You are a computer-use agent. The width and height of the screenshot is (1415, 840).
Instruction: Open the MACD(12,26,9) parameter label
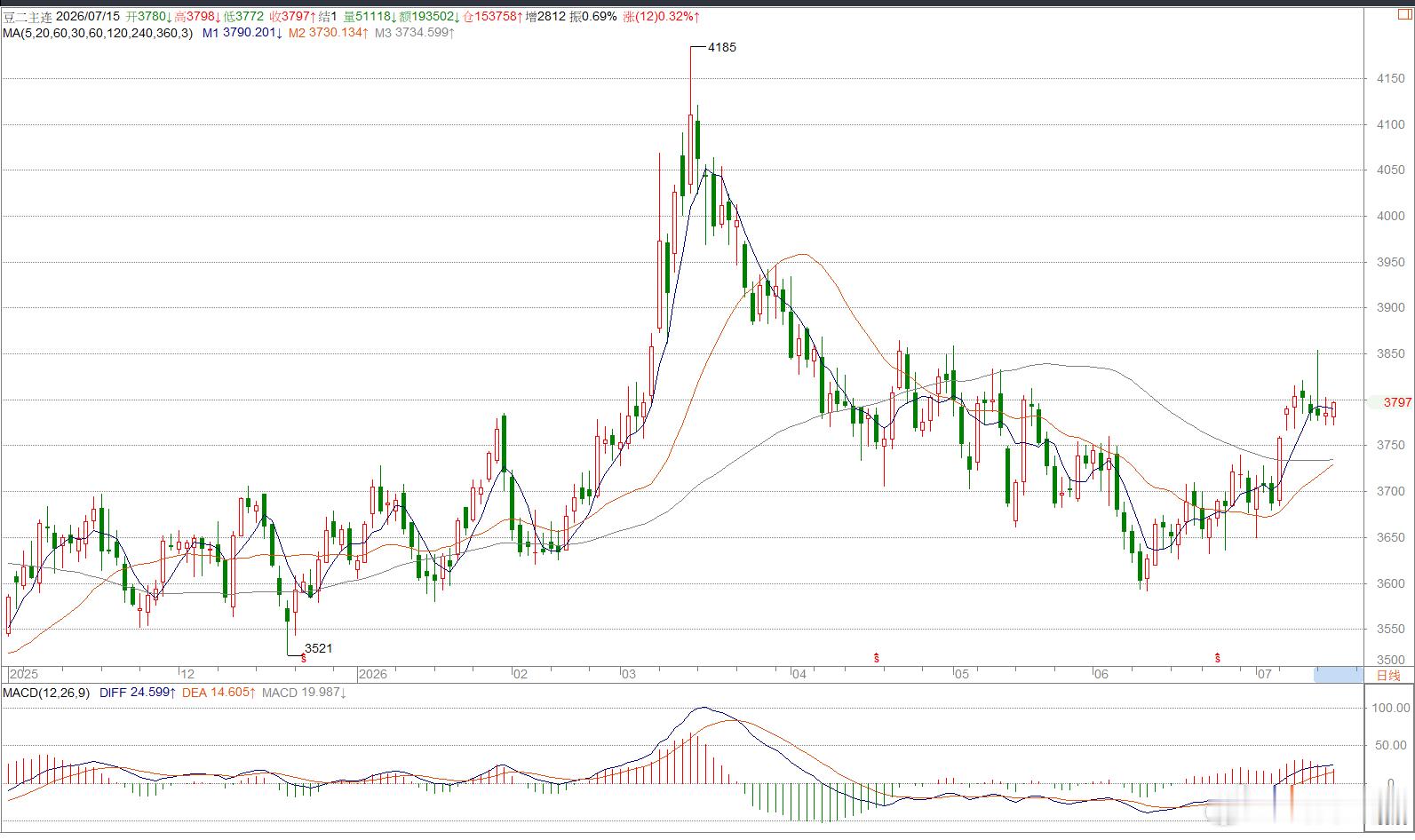coord(46,692)
